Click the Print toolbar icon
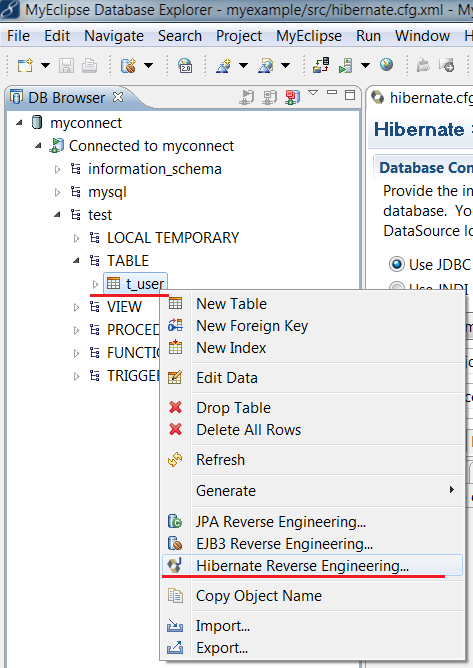 [89, 65]
